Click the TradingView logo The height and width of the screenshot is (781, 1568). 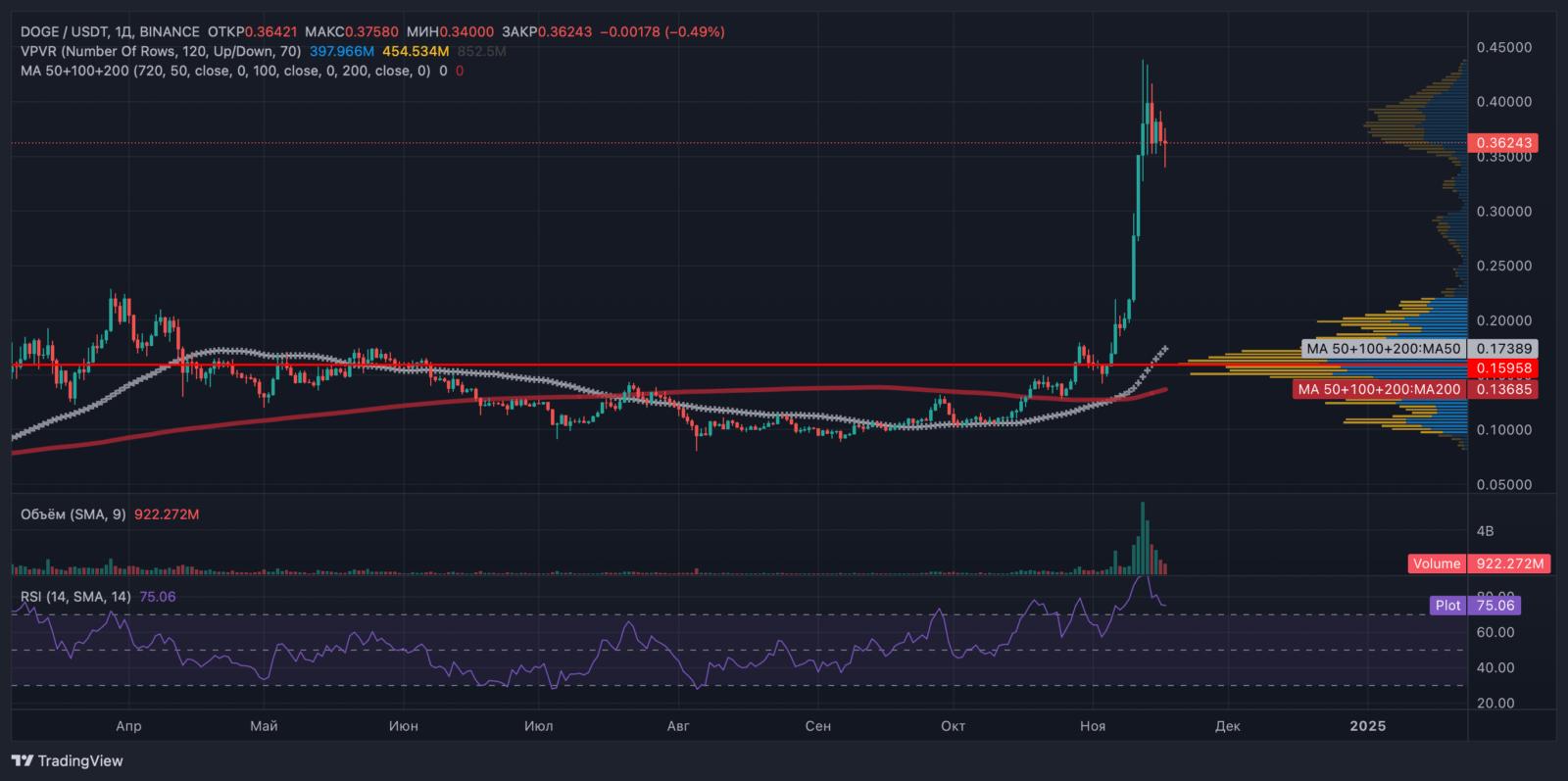tap(68, 760)
